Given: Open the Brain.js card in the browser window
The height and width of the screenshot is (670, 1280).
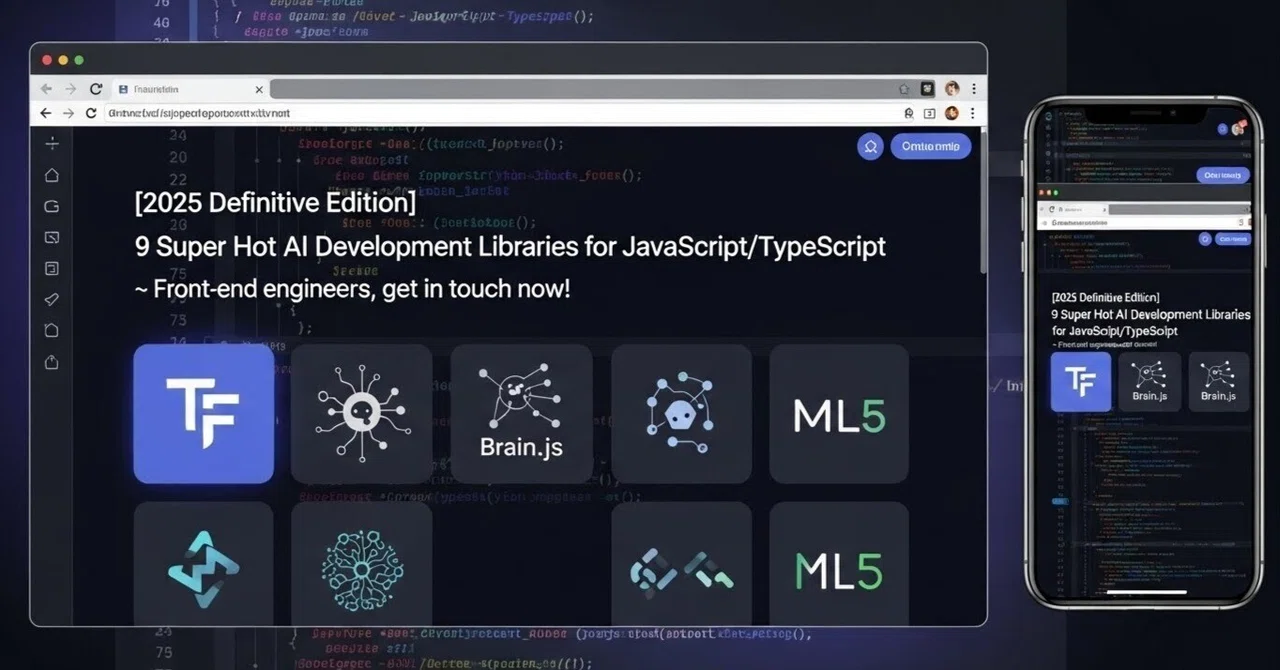Looking at the screenshot, I should (x=521, y=414).
